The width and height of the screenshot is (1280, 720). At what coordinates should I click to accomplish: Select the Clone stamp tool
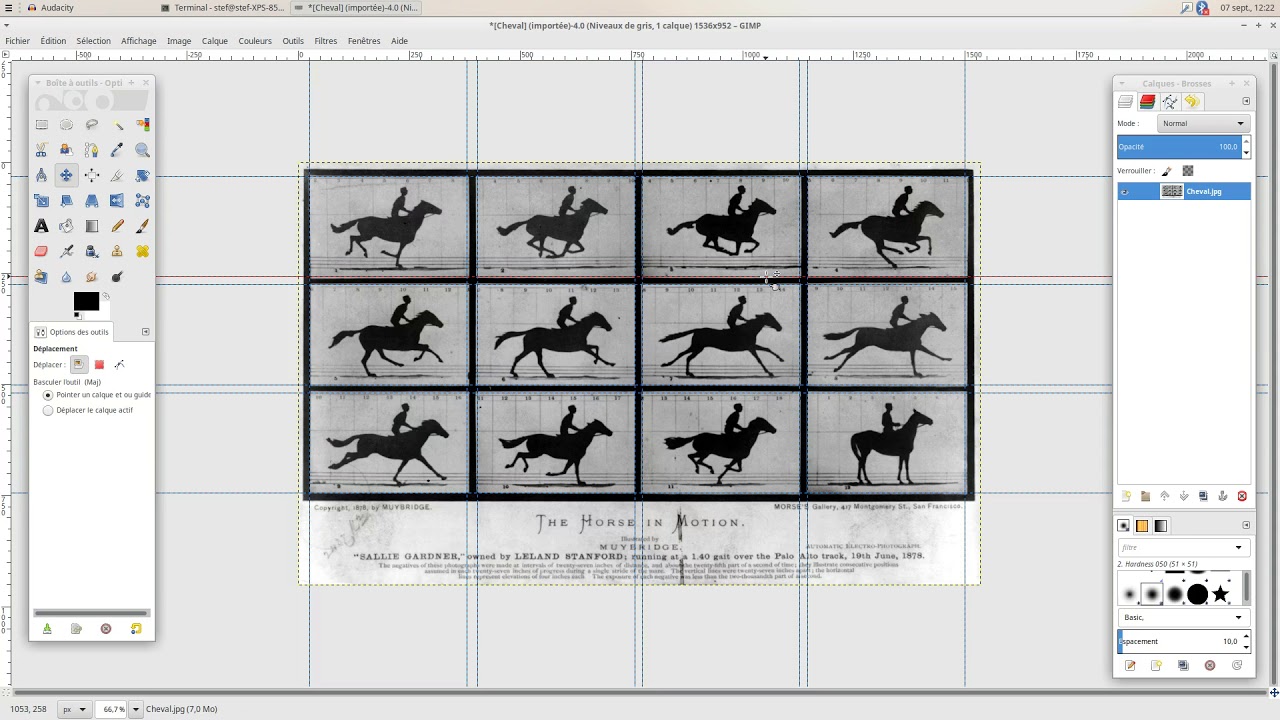click(x=117, y=251)
